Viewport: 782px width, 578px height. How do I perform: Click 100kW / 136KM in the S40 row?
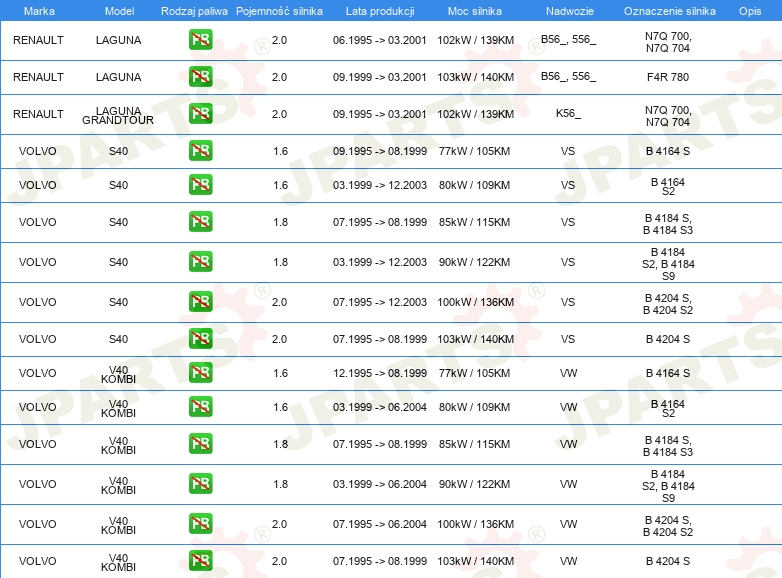coord(475,302)
